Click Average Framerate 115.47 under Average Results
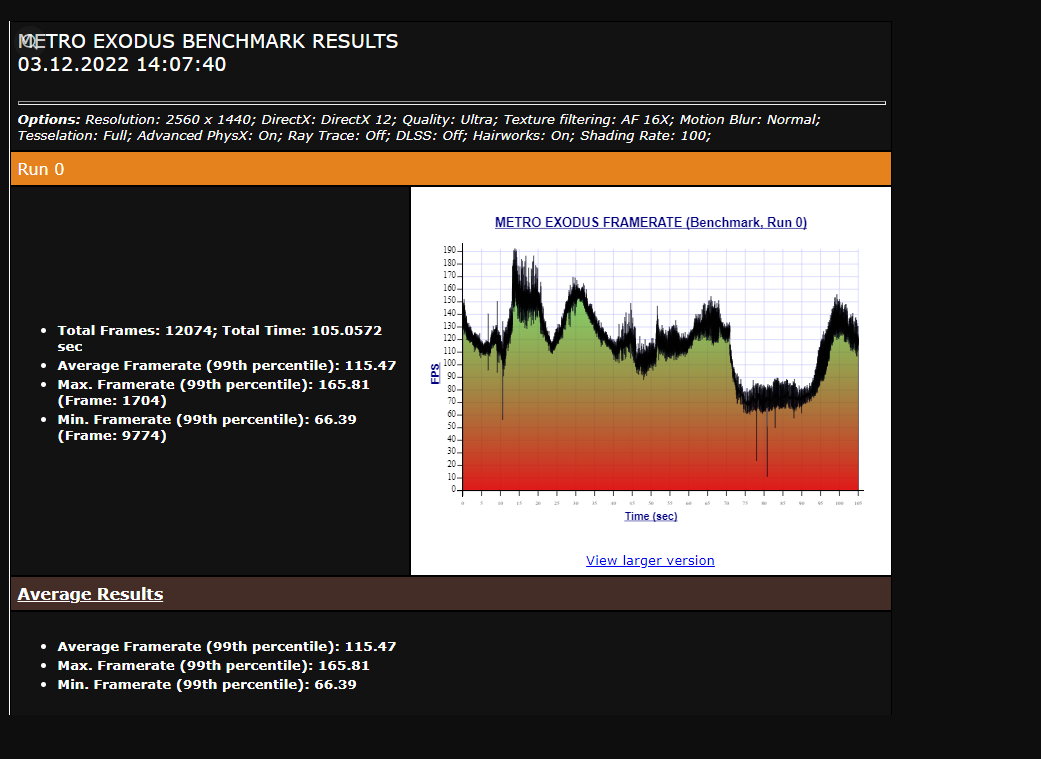Screen dimensions: 1041x759 click(226, 646)
